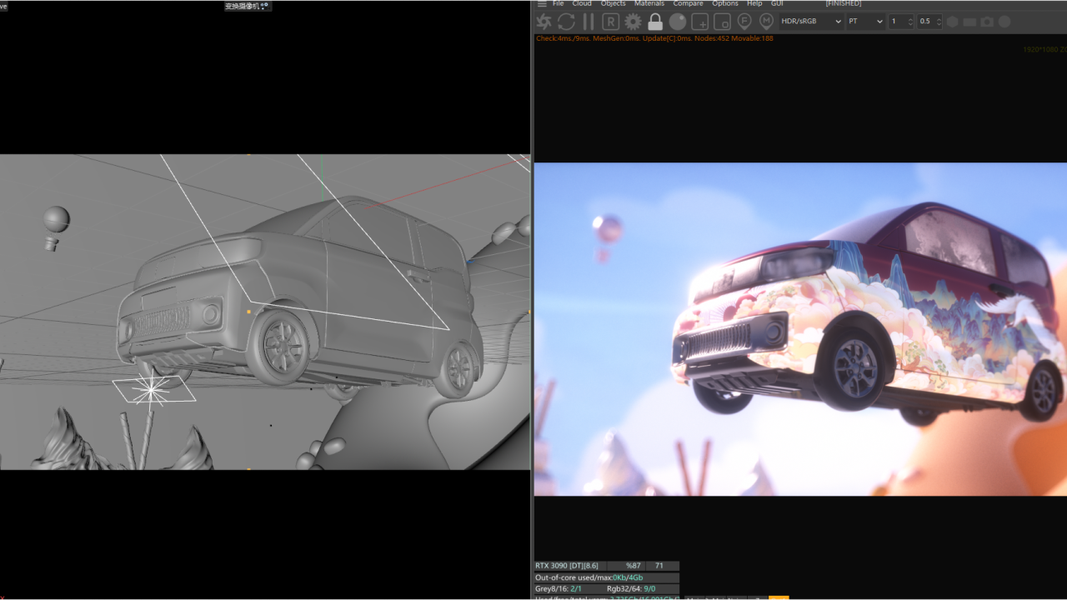Click the greyed rectangle icon in toolbar
Image resolution: width=1067 pixels, height=600 pixels.
point(970,22)
